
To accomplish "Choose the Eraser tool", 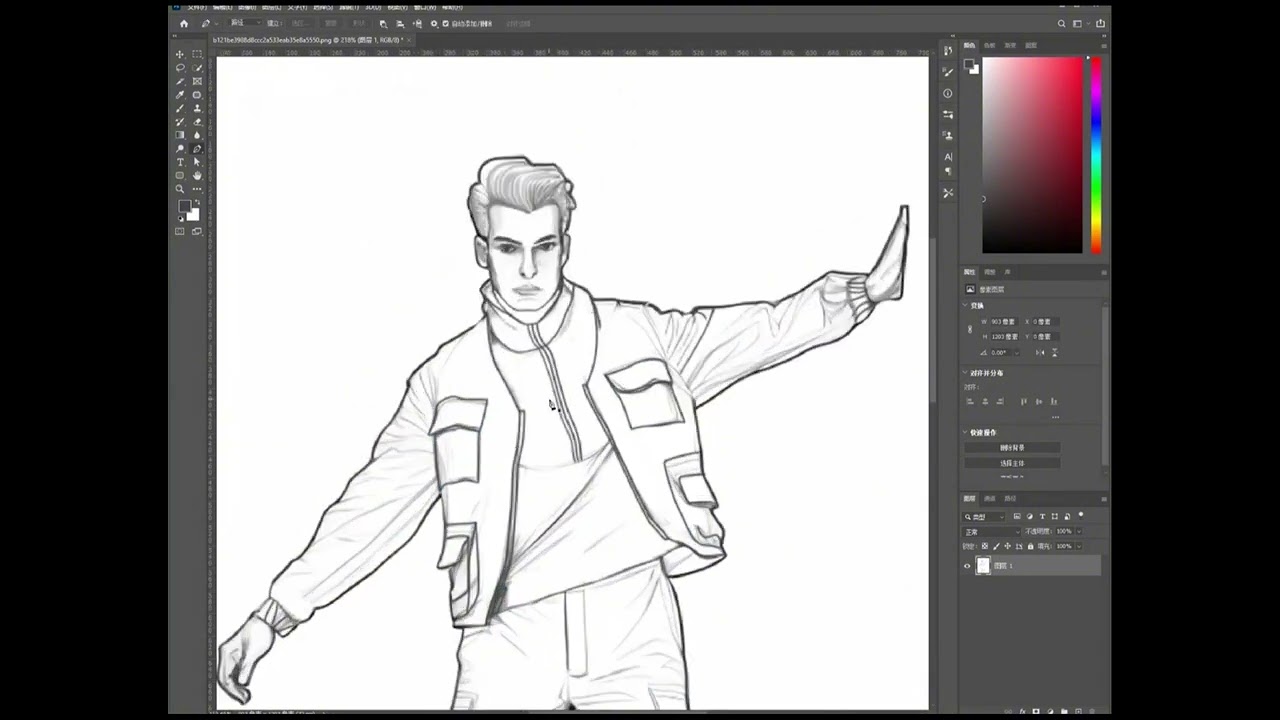I will point(197,122).
